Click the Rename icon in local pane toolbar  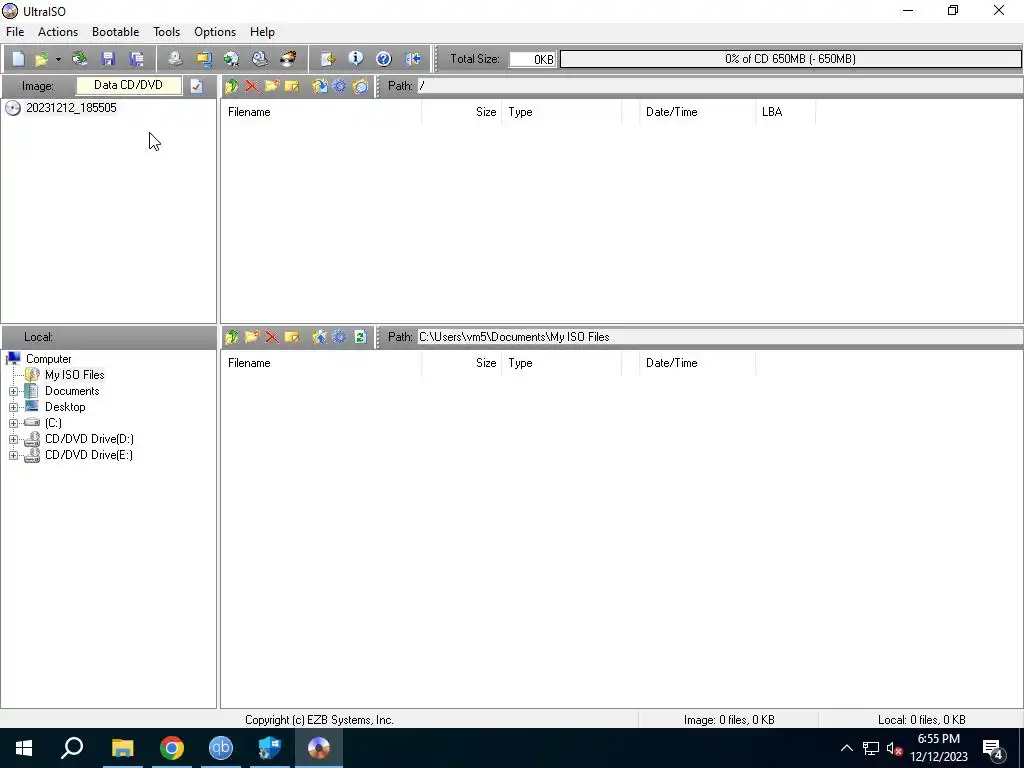292,337
